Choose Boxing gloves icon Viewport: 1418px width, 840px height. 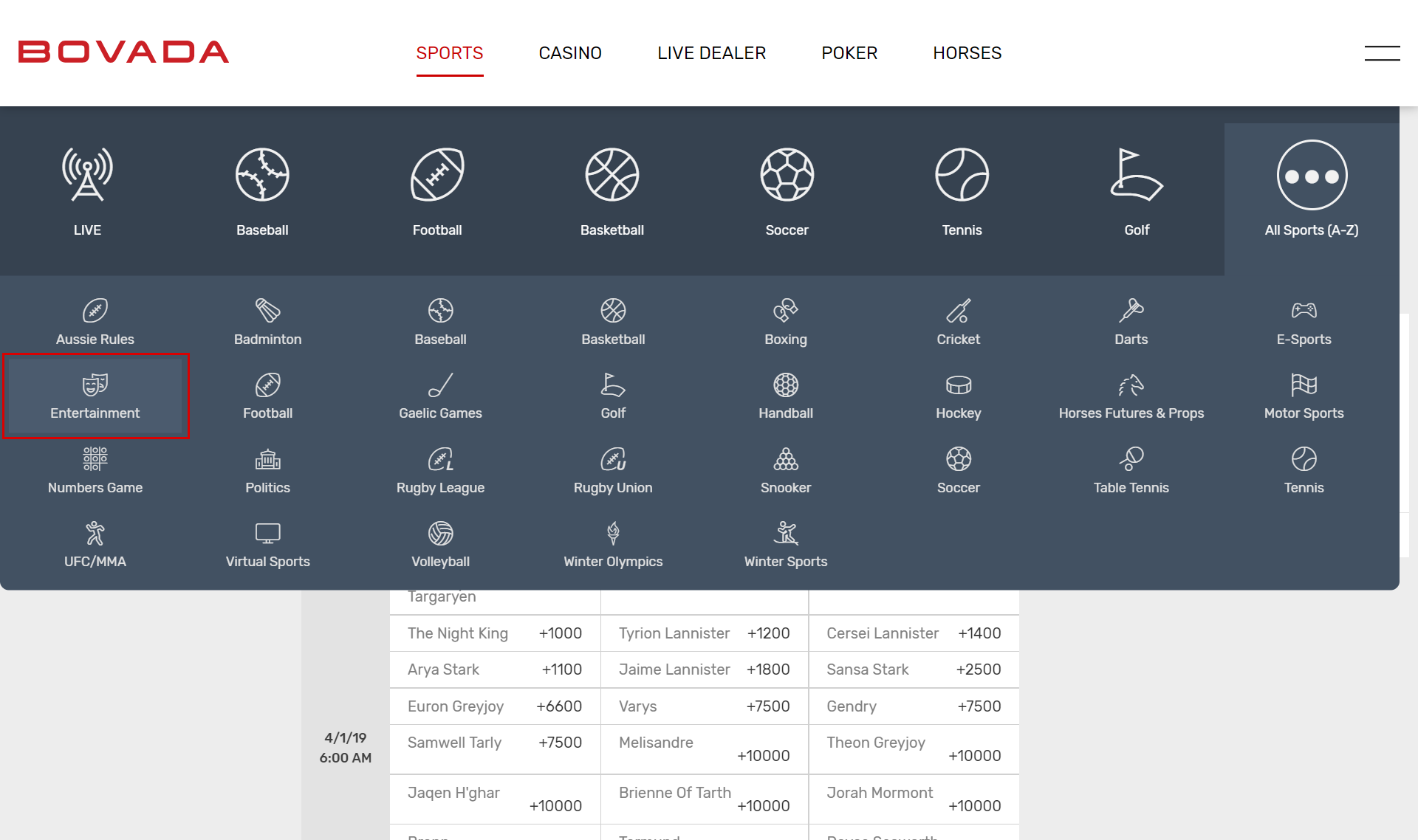[785, 311]
